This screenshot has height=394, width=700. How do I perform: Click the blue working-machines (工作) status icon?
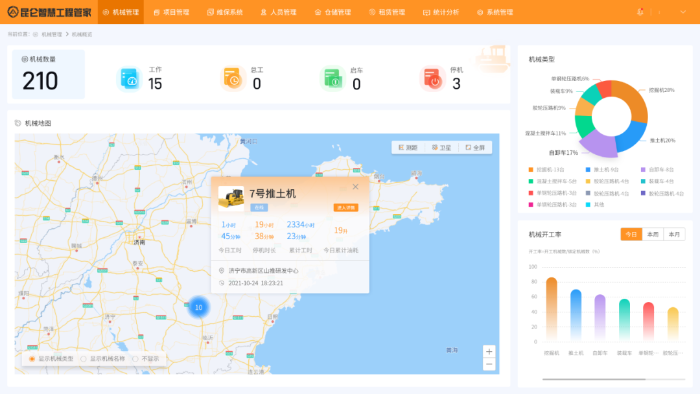[x=129, y=79]
